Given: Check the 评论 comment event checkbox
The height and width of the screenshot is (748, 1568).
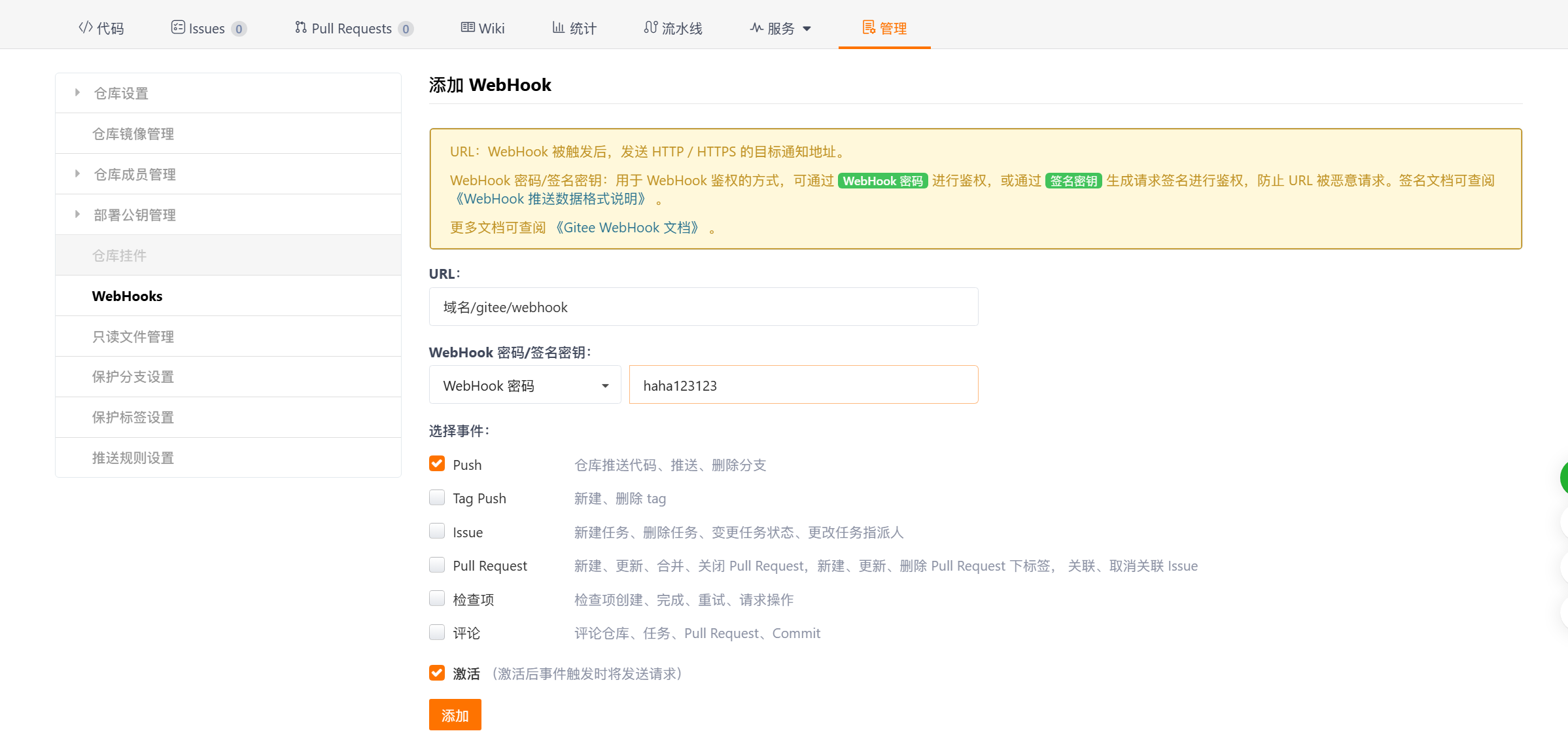Looking at the screenshot, I should [x=437, y=632].
